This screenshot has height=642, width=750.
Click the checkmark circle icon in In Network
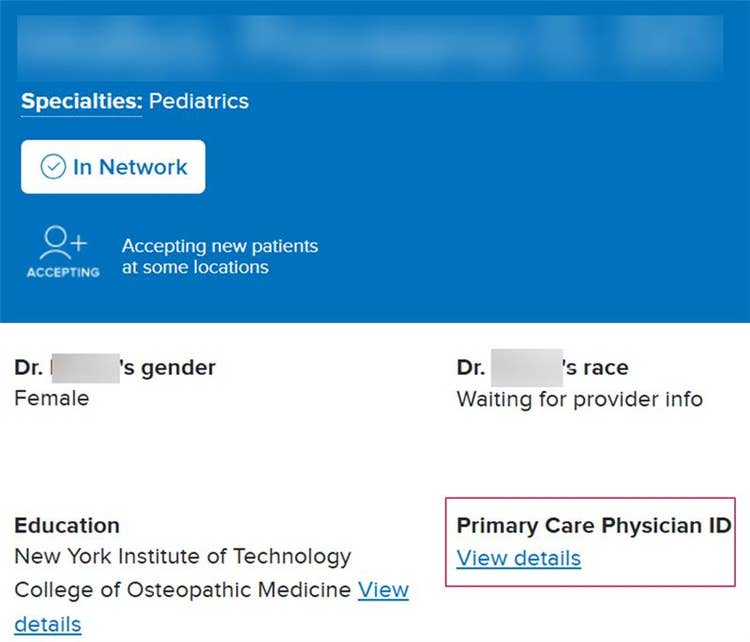coord(53,167)
